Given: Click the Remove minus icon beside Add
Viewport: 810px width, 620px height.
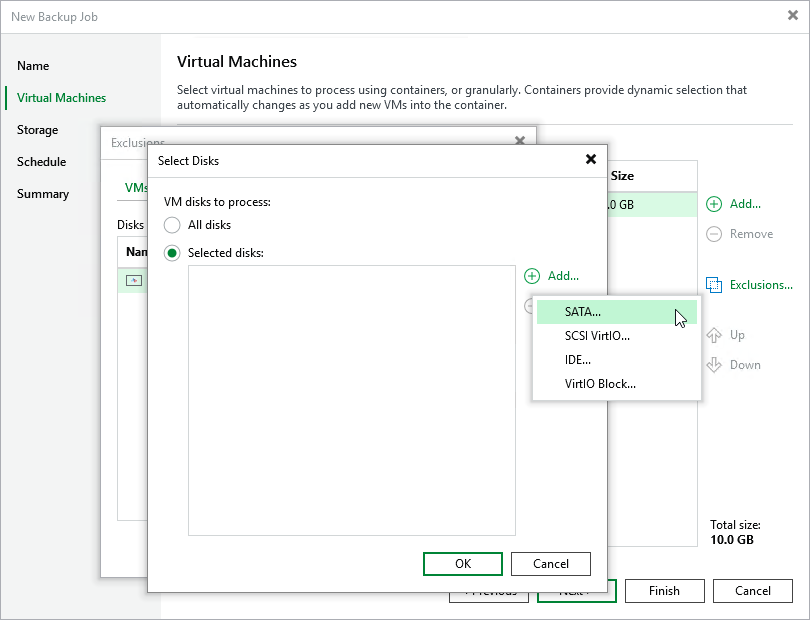Looking at the screenshot, I should point(713,234).
